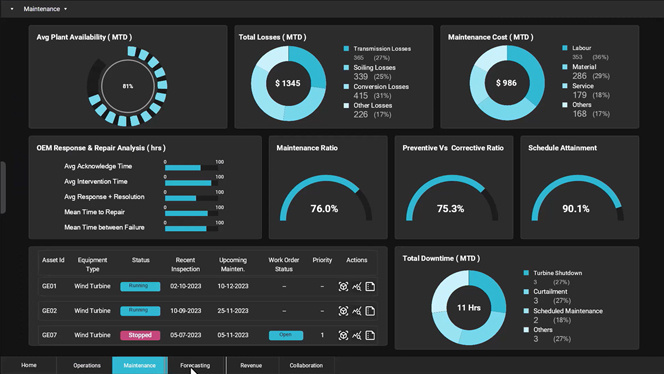Viewport: 664px width, 374px height.
Task: Open trend analysis icon for GE07
Action: click(357, 335)
